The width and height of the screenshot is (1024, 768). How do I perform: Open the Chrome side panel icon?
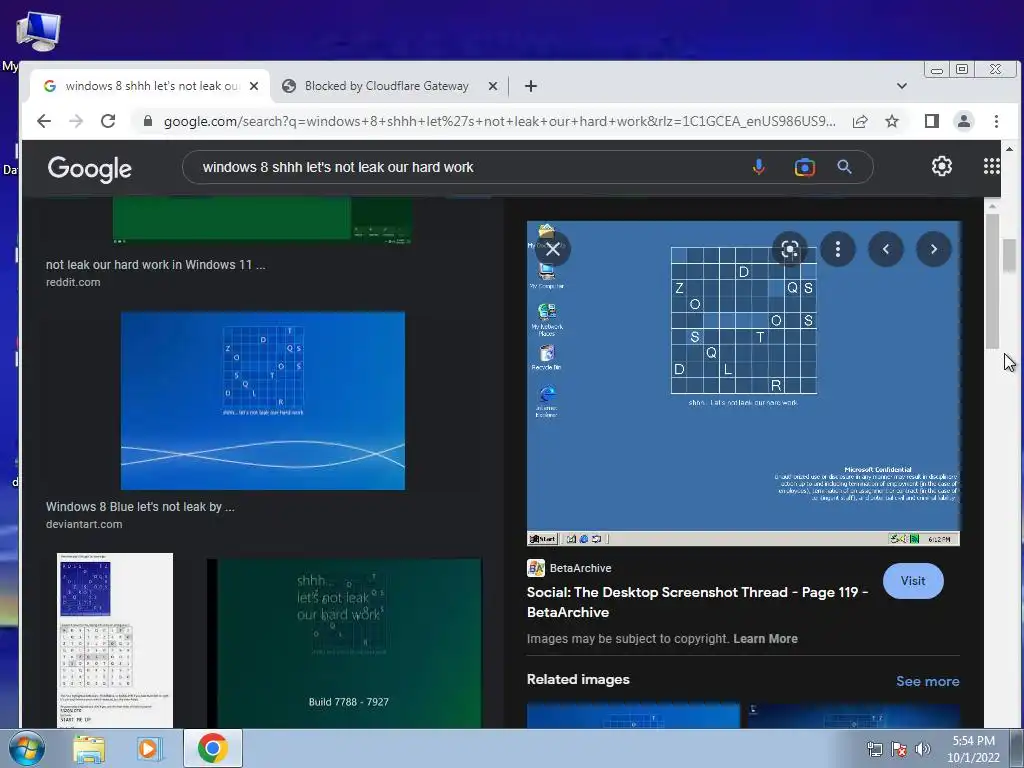(x=932, y=121)
